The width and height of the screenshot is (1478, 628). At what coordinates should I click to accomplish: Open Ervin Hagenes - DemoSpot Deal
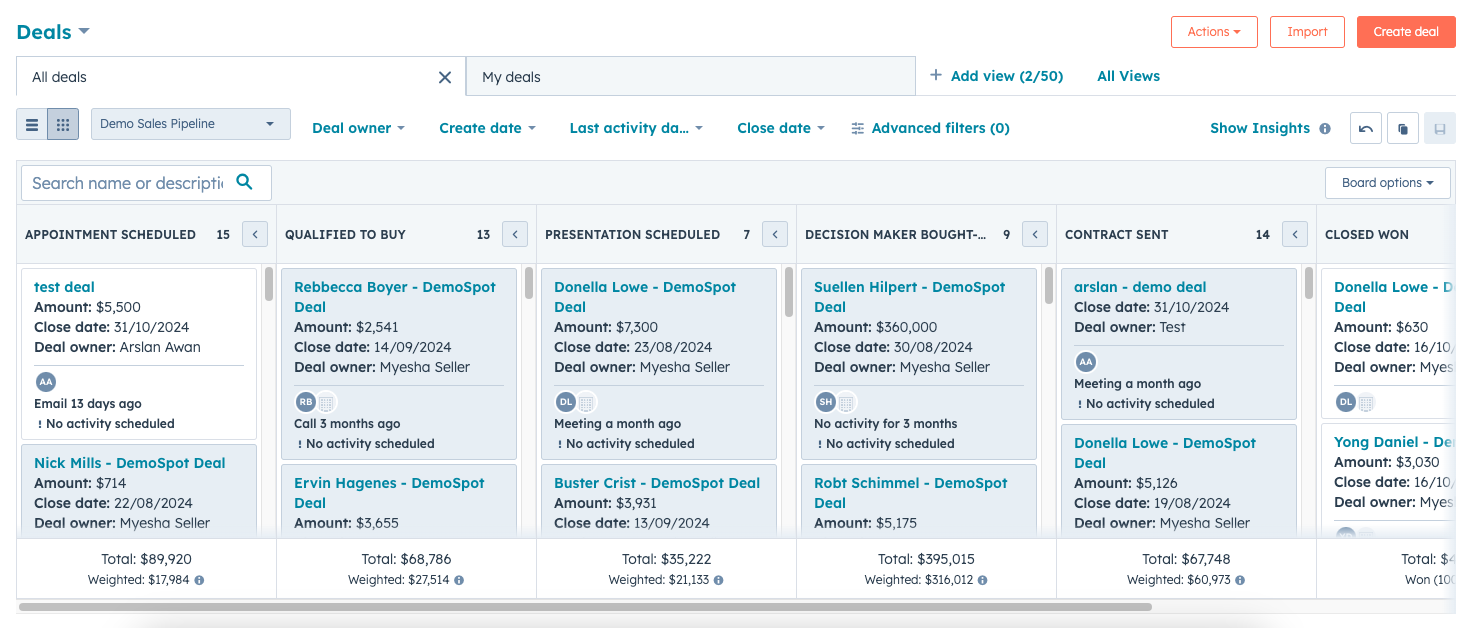(389, 493)
